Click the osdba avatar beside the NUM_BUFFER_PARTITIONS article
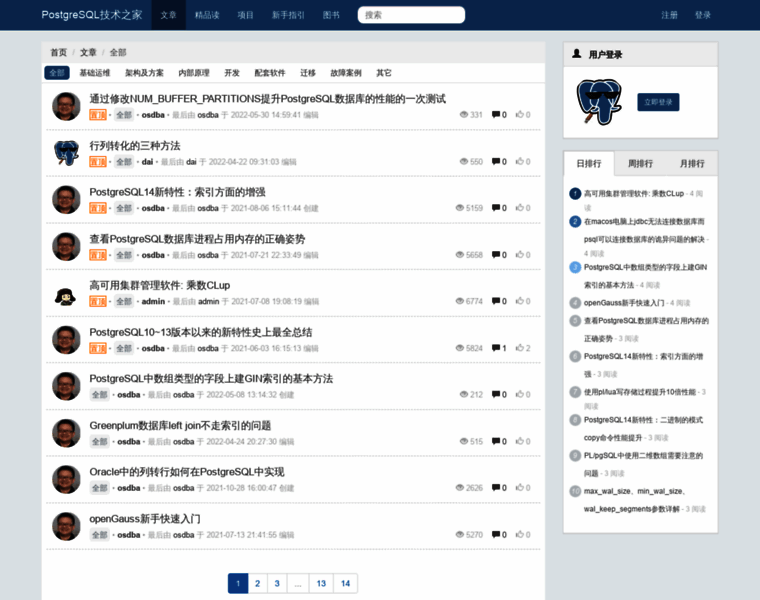This screenshot has height=600, width=760. tap(66, 106)
